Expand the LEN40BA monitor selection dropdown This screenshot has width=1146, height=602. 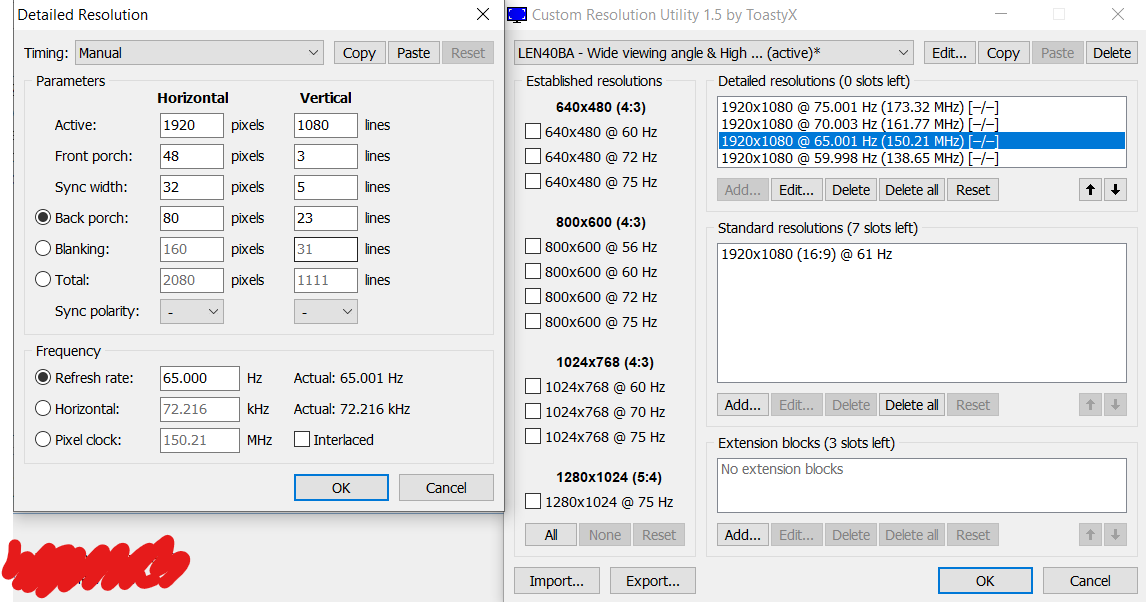(x=713, y=53)
